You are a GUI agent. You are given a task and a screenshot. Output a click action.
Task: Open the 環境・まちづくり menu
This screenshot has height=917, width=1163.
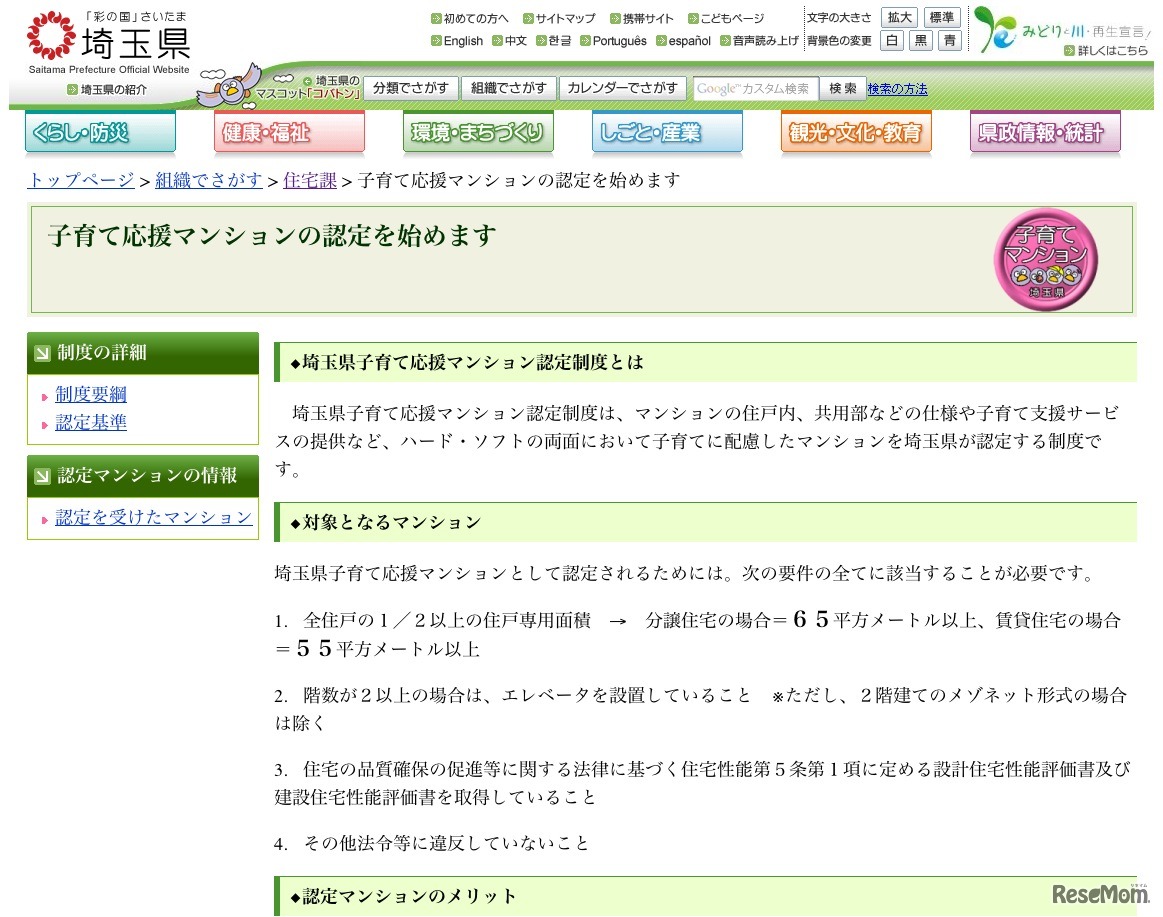478,133
